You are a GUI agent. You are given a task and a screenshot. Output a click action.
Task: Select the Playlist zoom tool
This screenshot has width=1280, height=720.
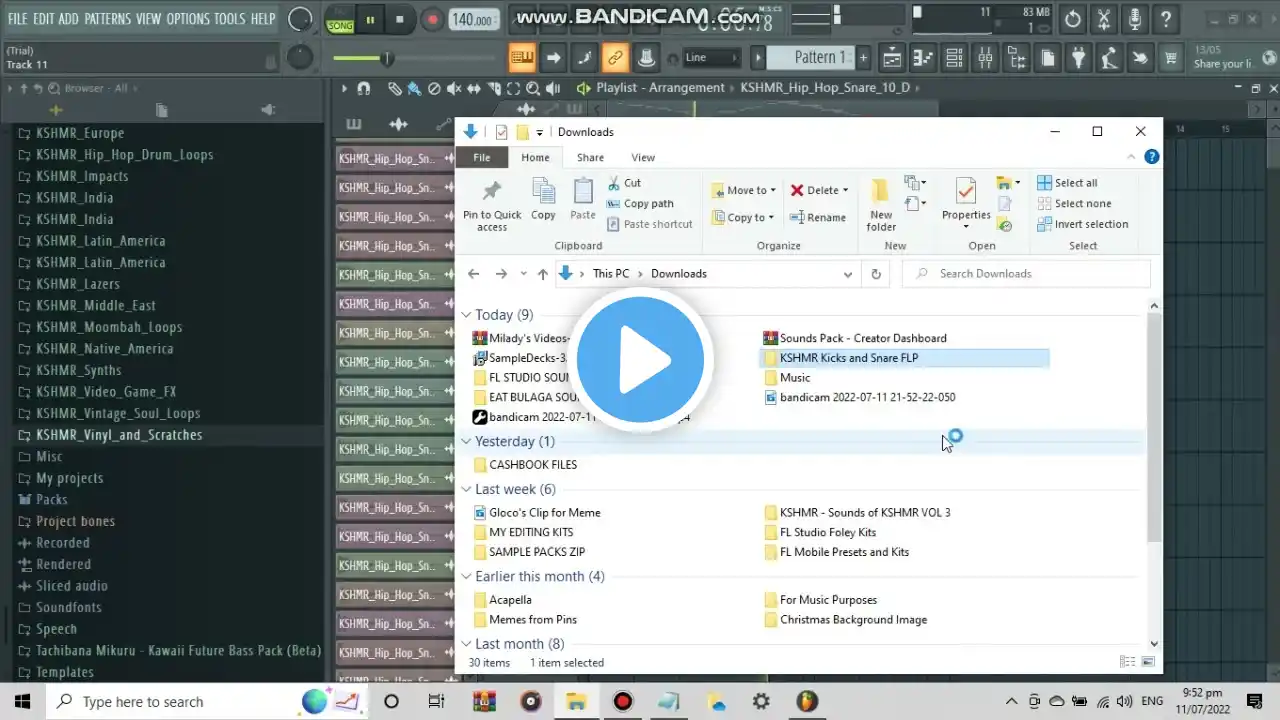533,88
